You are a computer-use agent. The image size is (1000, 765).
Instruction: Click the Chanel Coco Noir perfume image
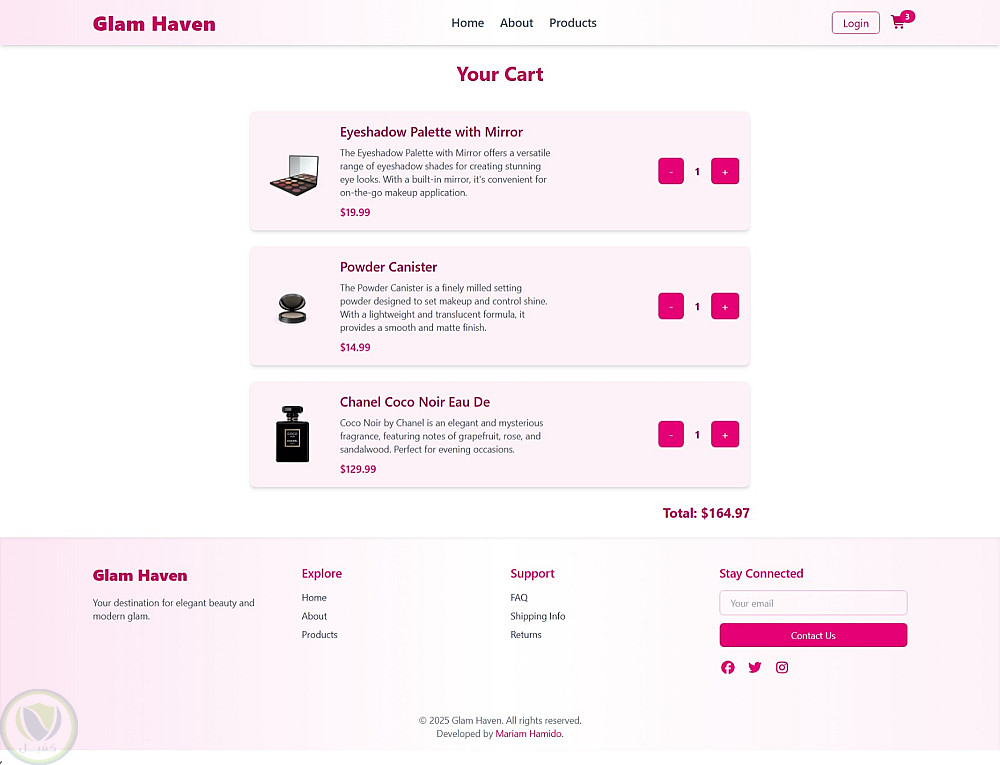[293, 434]
